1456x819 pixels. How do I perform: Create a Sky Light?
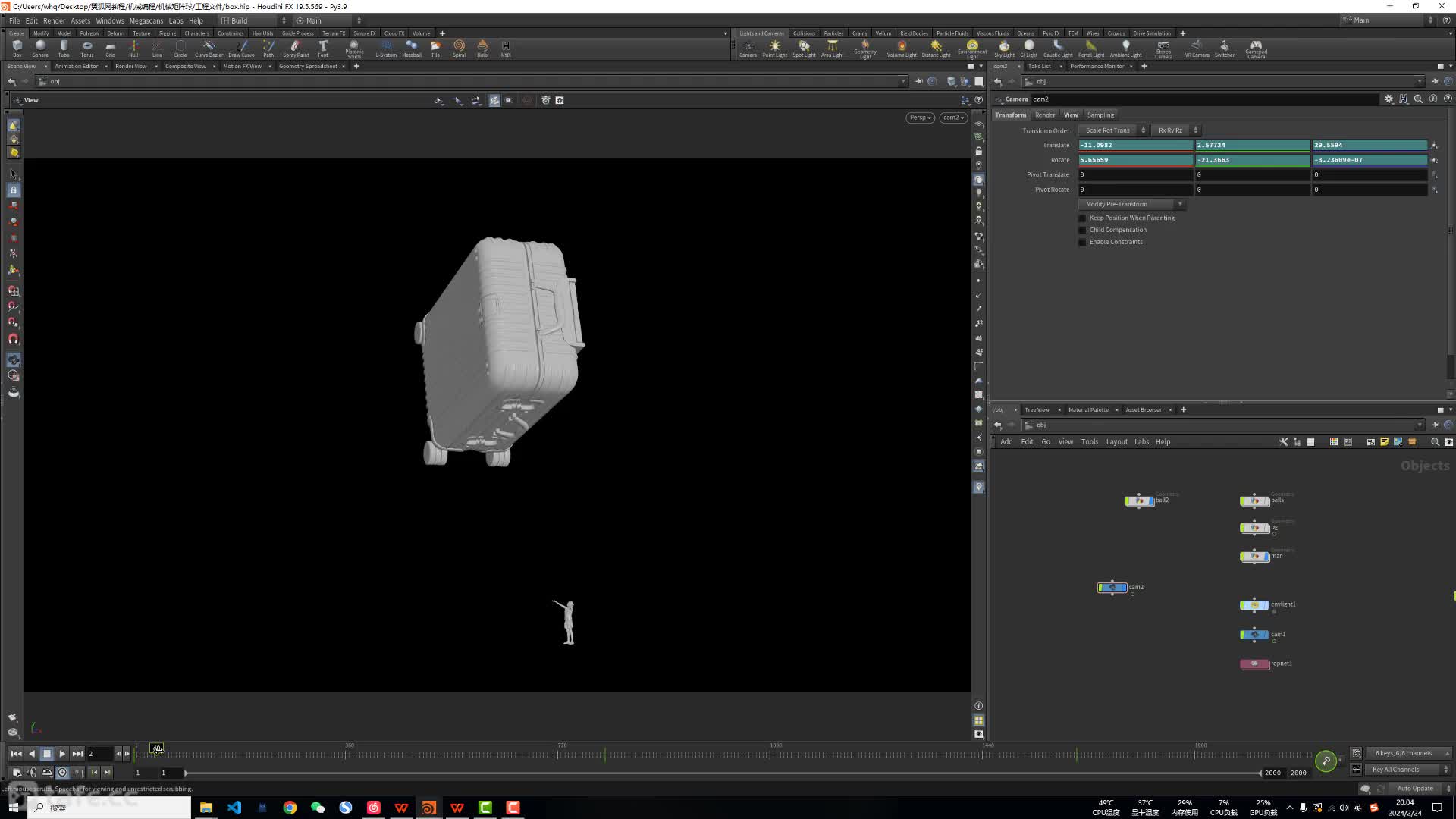coord(1004,49)
